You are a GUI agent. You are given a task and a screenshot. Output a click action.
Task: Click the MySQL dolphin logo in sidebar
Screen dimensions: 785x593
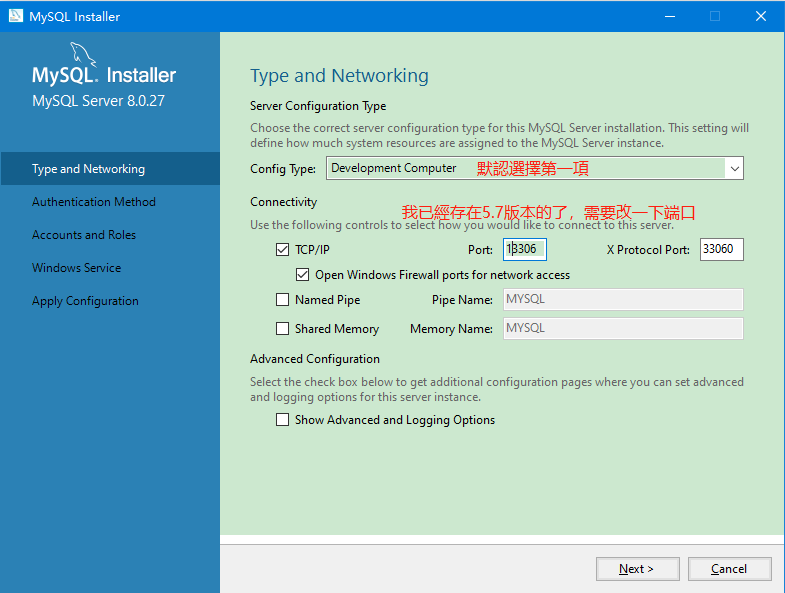click(83, 54)
